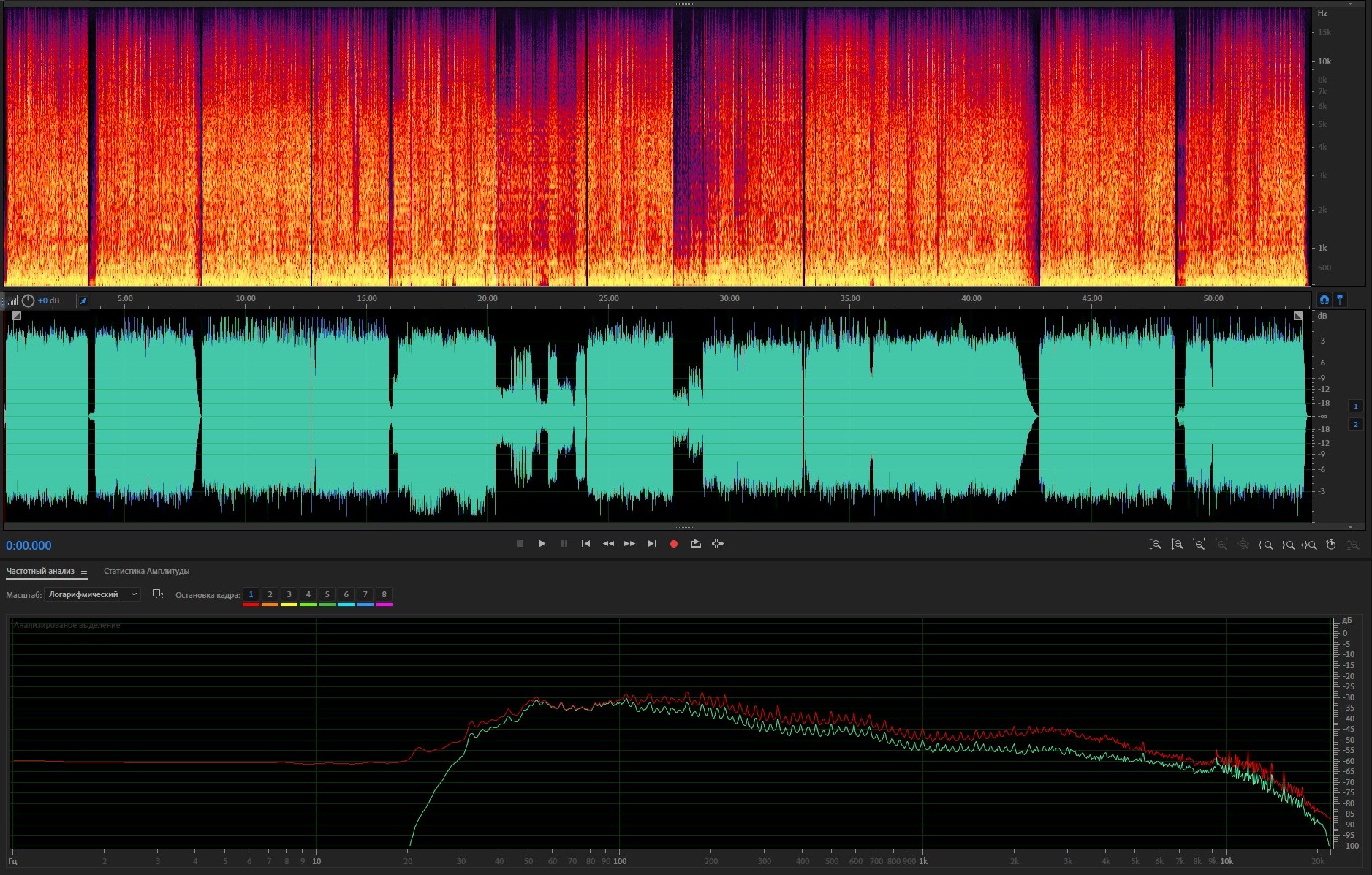Click frame hold button 1
The image size is (1372, 875).
point(251,595)
